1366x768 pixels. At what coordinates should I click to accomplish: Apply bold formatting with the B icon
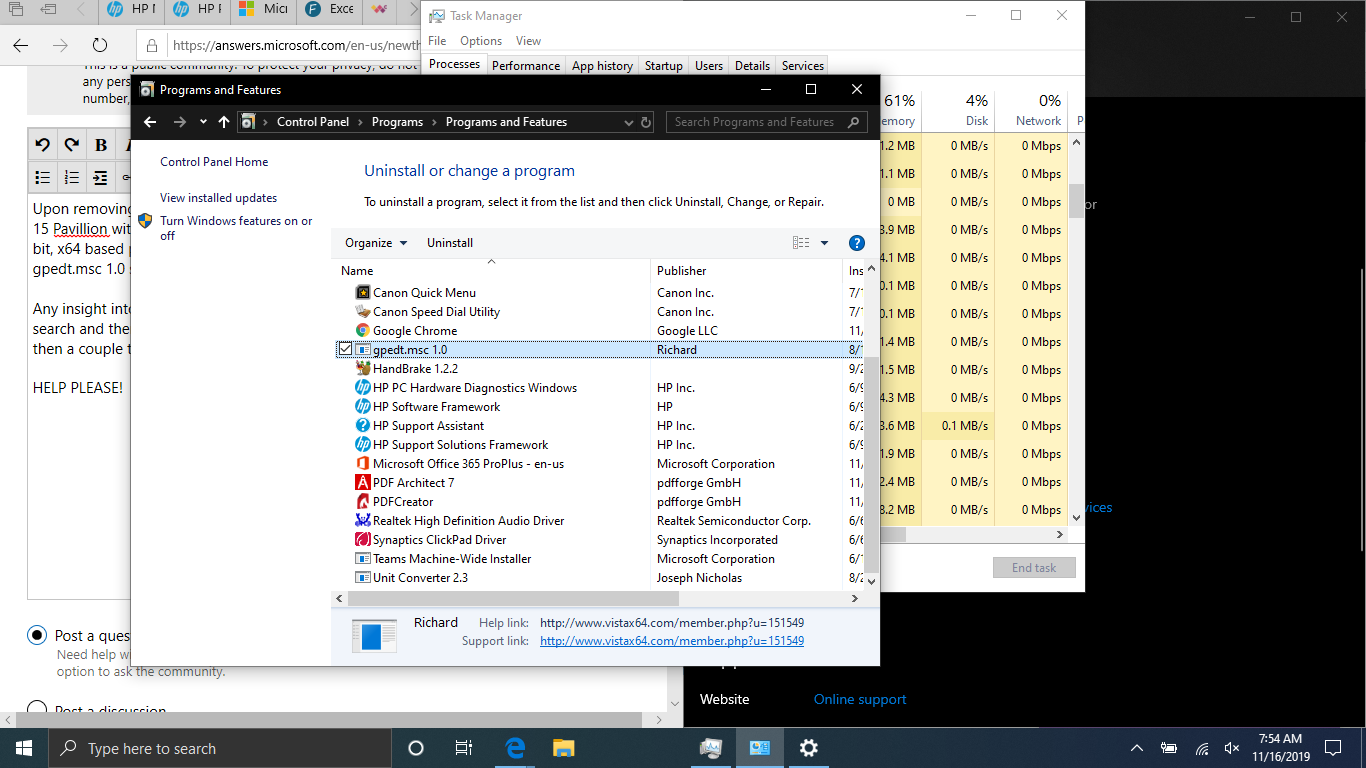100,144
